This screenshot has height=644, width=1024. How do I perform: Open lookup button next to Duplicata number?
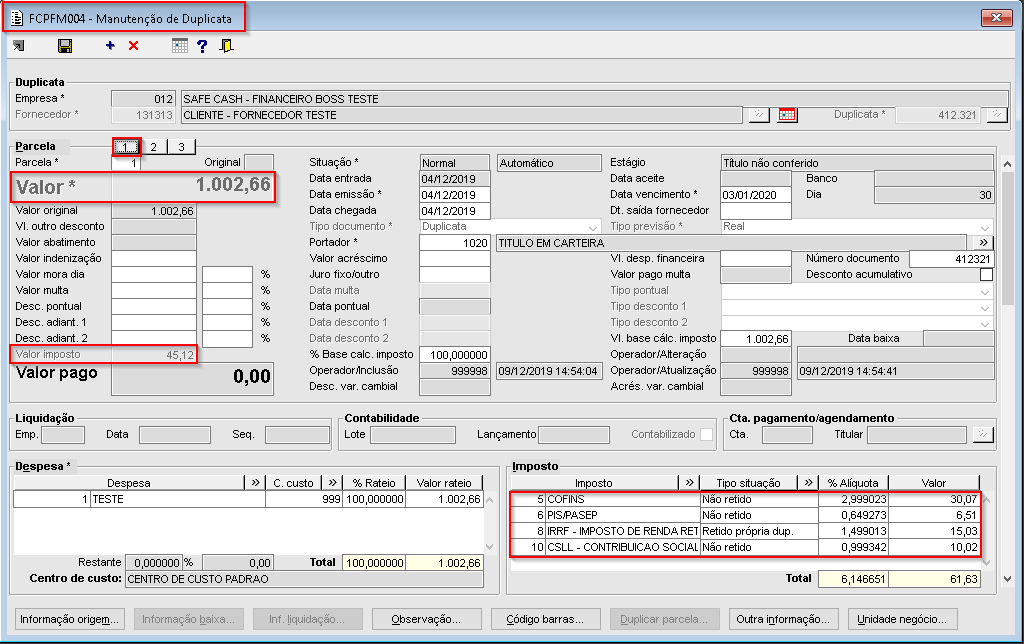[x=995, y=115]
